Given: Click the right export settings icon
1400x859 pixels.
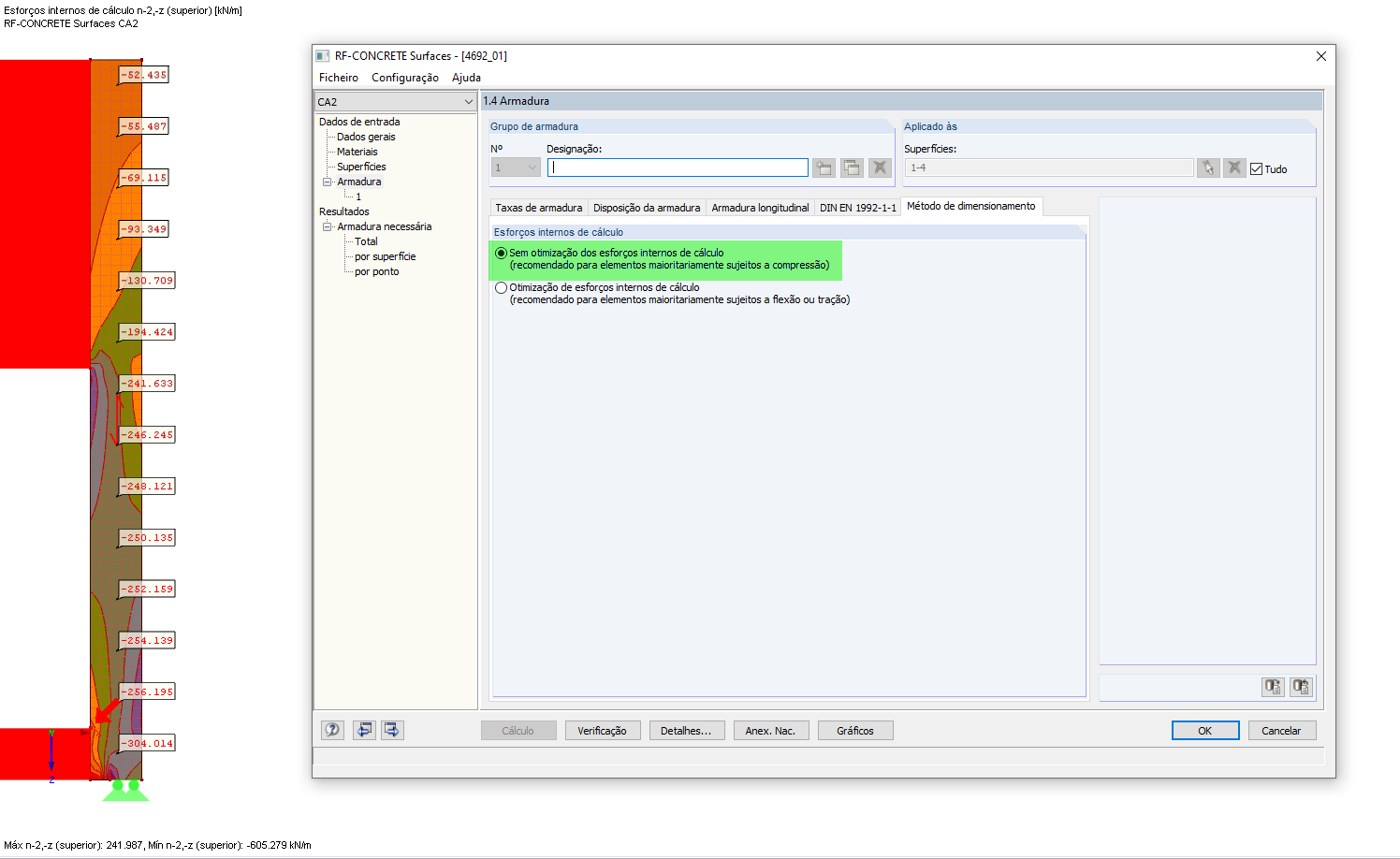Looking at the screenshot, I should point(1301,687).
